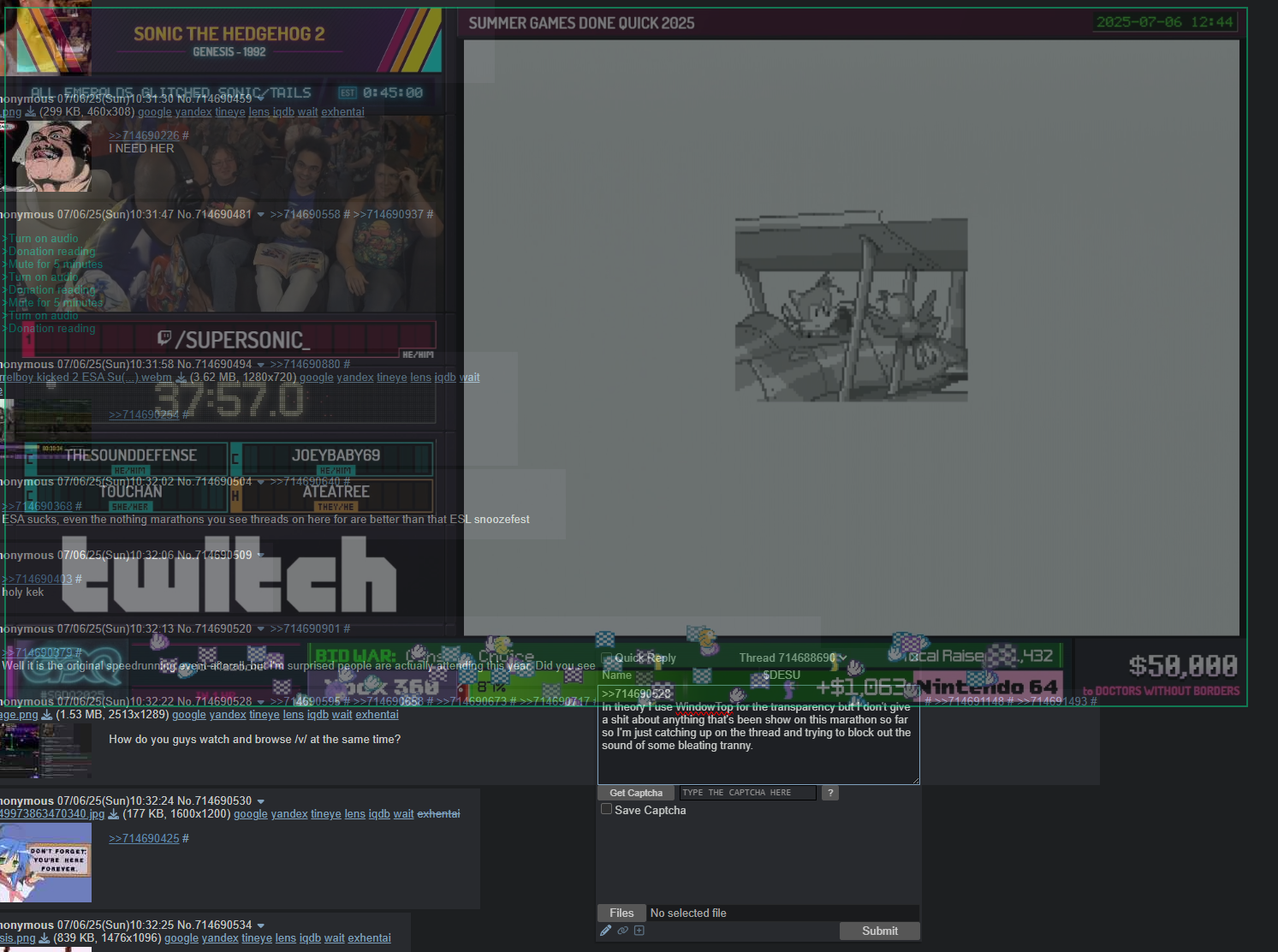Viewport: 1278px width, 952px height.
Task: Open the 'kicked 2 ESA' webm file name link
Action: click(x=86, y=378)
